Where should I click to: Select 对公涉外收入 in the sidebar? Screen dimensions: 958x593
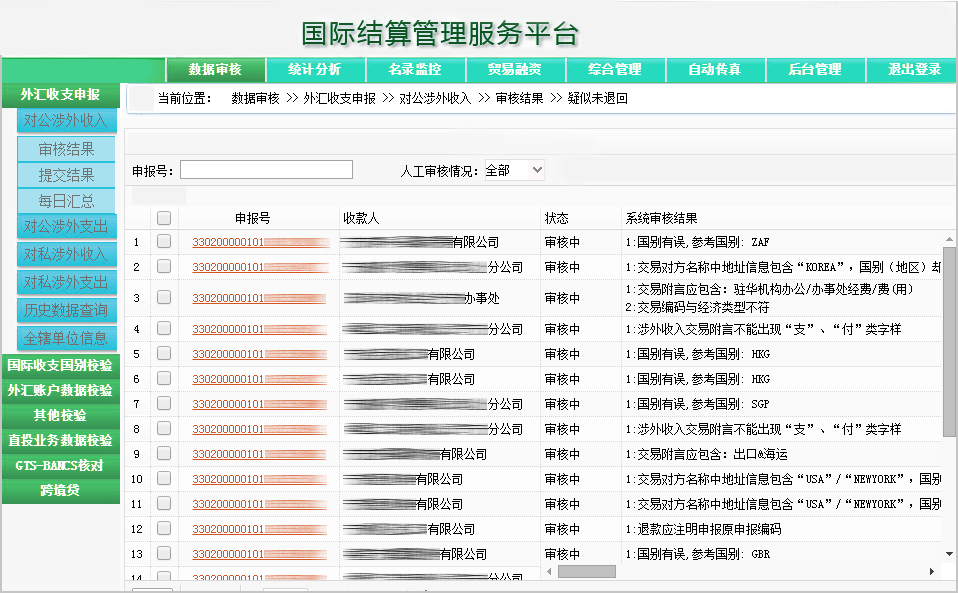pyautogui.click(x=66, y=120)
